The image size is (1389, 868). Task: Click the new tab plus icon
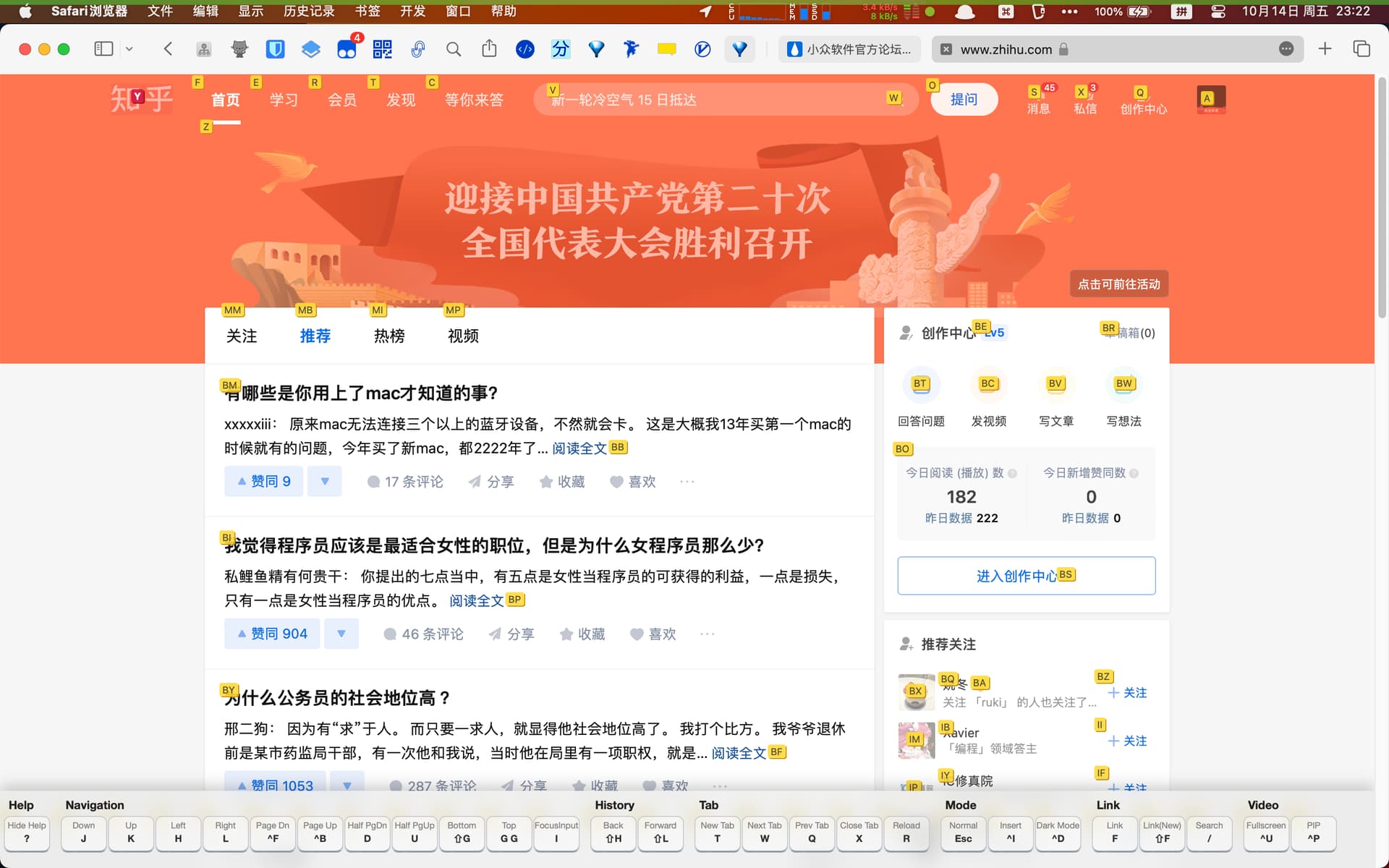[1325, 49]
